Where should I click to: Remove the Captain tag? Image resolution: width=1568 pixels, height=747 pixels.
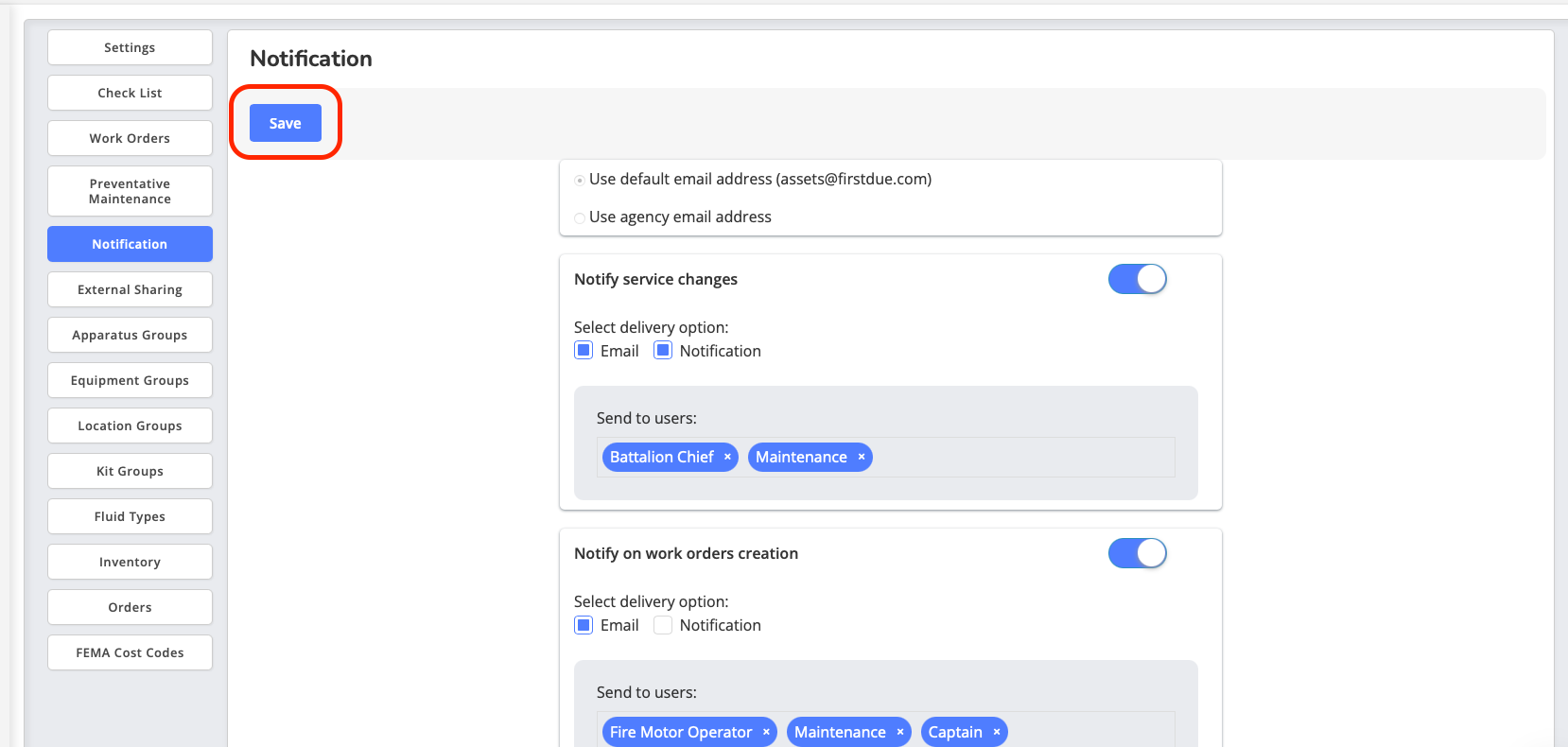click(x=996, y=732)
